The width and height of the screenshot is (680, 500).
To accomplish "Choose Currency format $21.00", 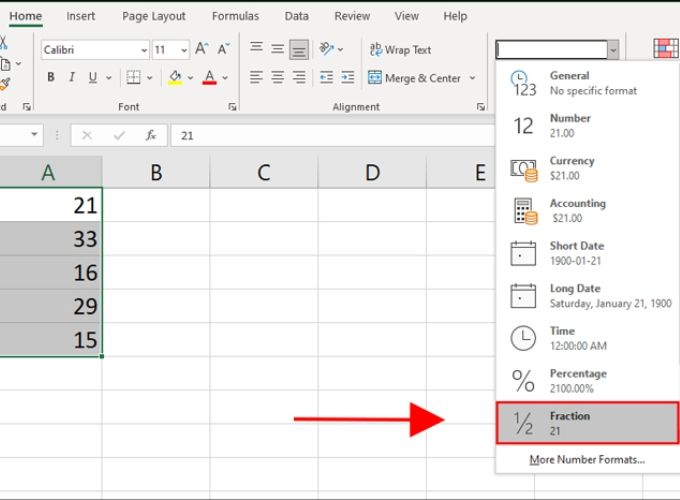I will coord(588,168).
